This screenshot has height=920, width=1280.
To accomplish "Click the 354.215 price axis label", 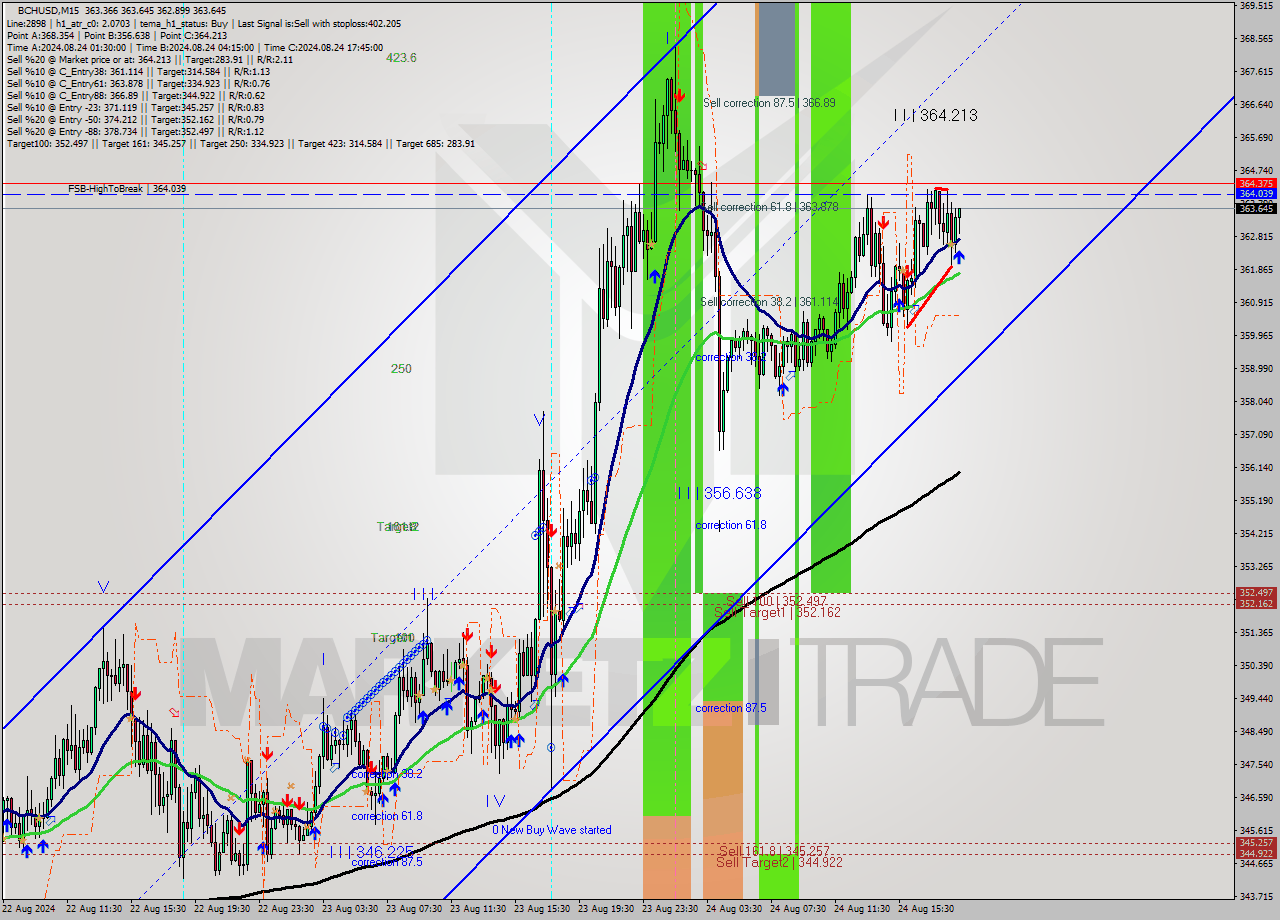I will pos(1256,534).
